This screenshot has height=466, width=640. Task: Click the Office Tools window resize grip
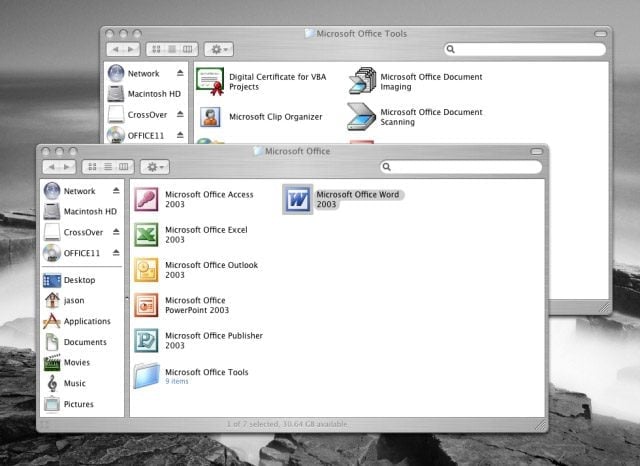pyautogui.click(x=604, y=307)
